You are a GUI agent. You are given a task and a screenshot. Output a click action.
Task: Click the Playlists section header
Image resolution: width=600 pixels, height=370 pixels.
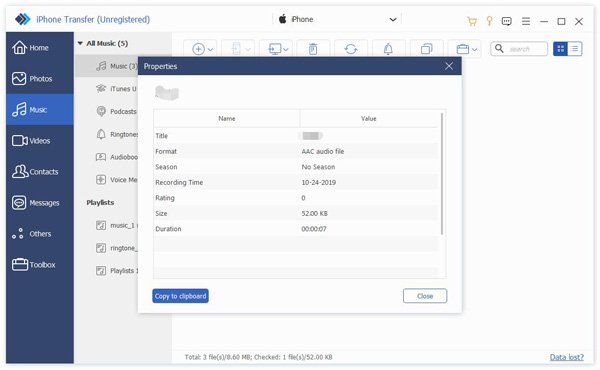(x=100, y=202)
